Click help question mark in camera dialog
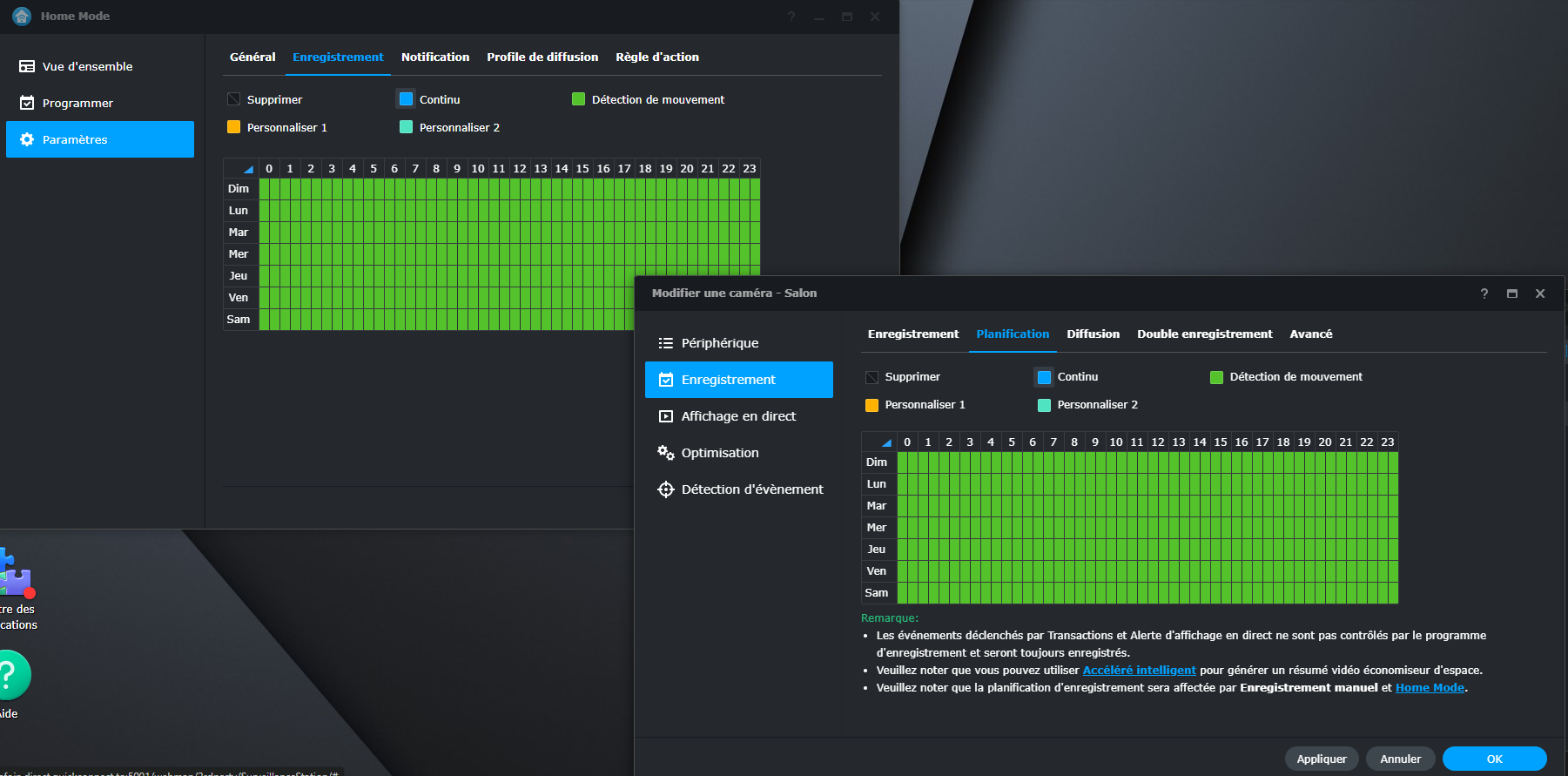 pos(1484,294)
